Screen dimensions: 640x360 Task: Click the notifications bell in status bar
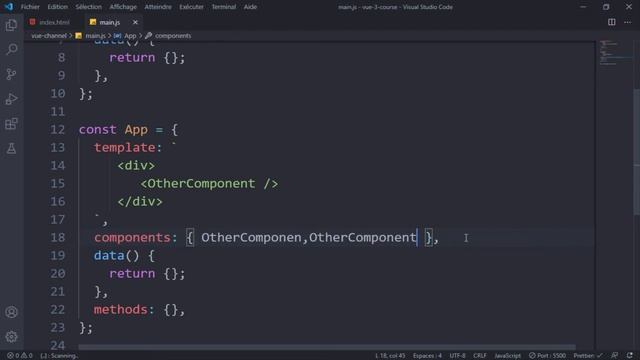[x=630, y=356]
